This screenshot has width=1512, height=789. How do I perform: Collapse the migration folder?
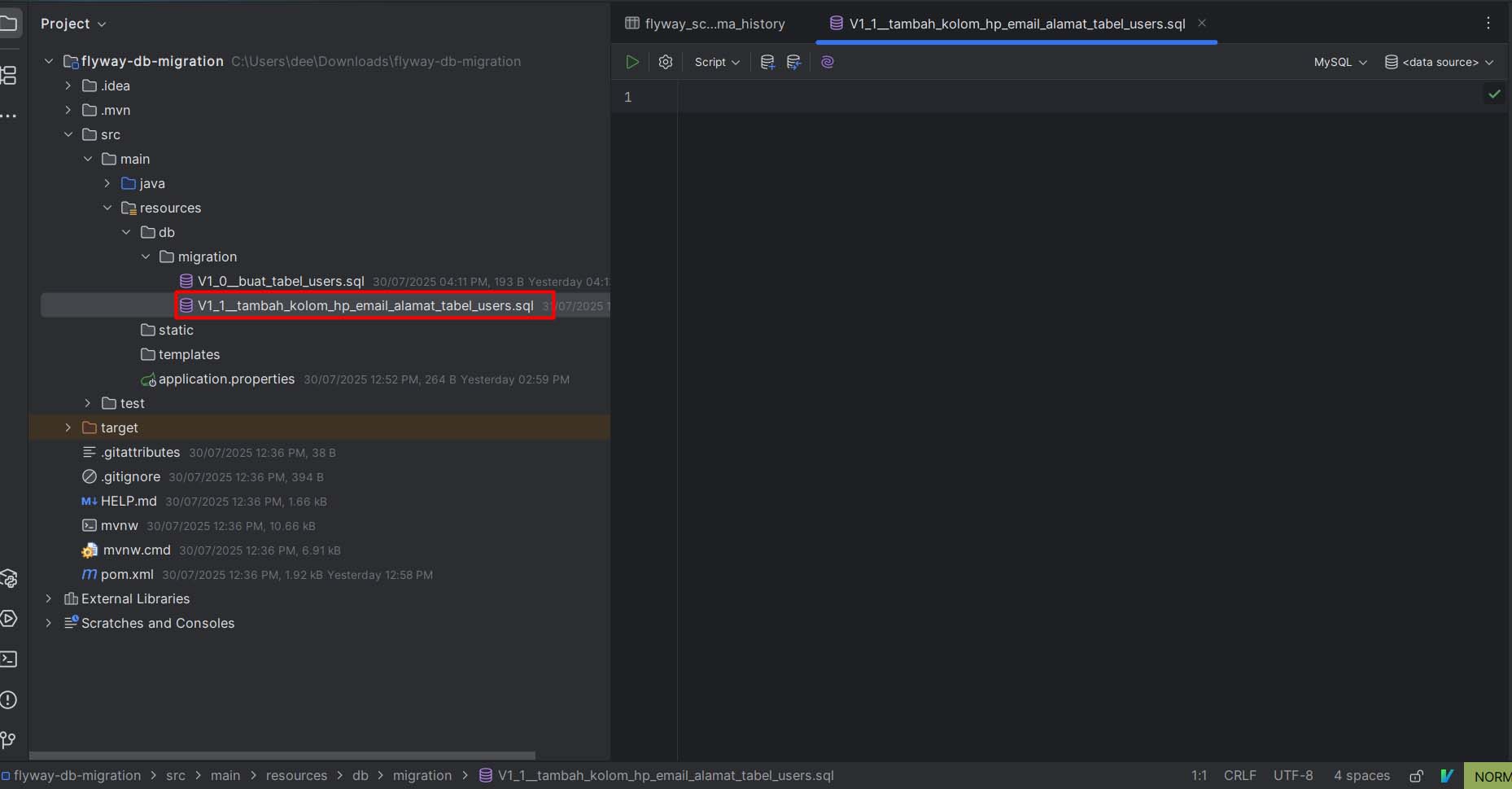[146, 256]
